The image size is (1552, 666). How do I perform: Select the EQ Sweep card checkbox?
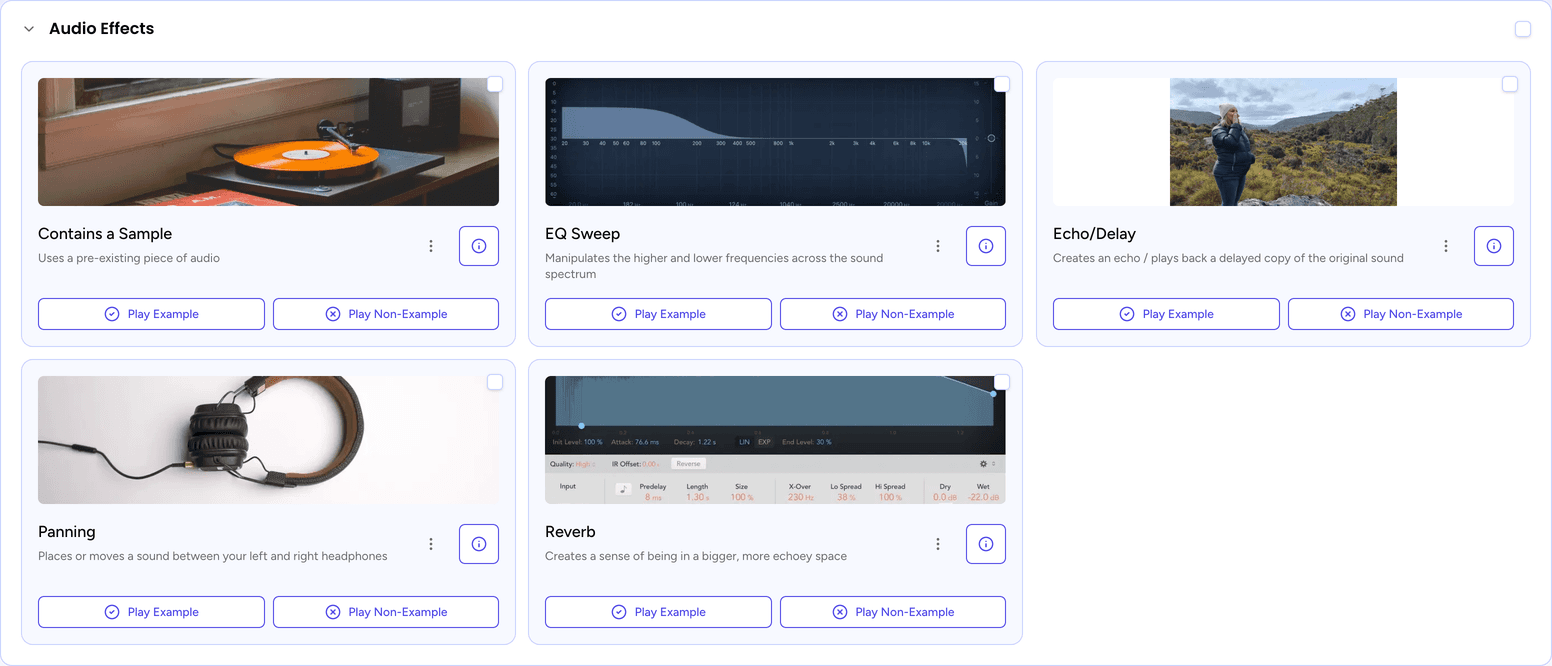(1002, 84)
